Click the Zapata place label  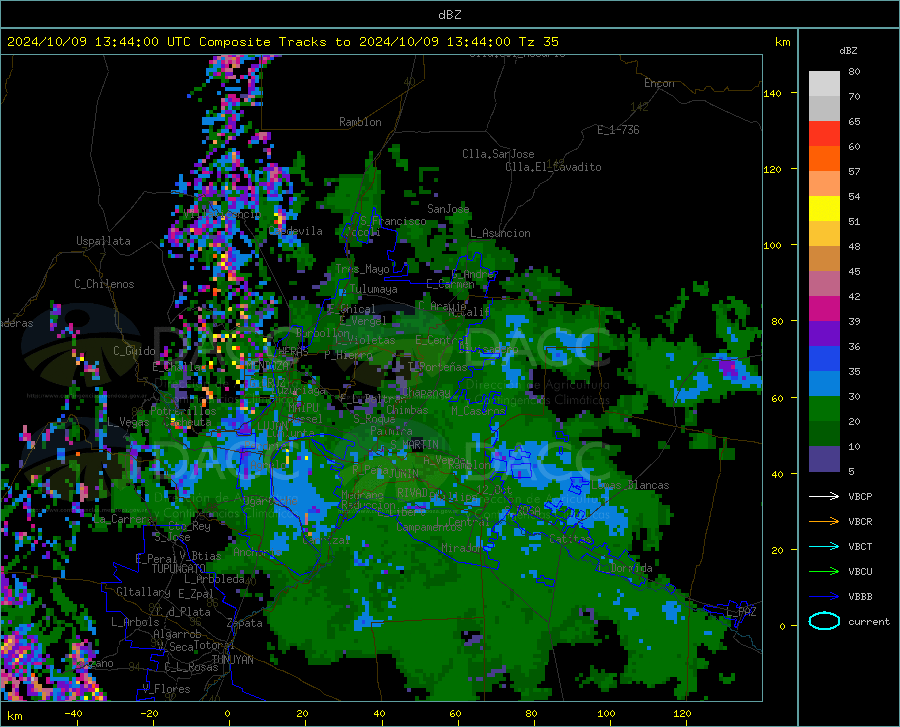[245, 623]
